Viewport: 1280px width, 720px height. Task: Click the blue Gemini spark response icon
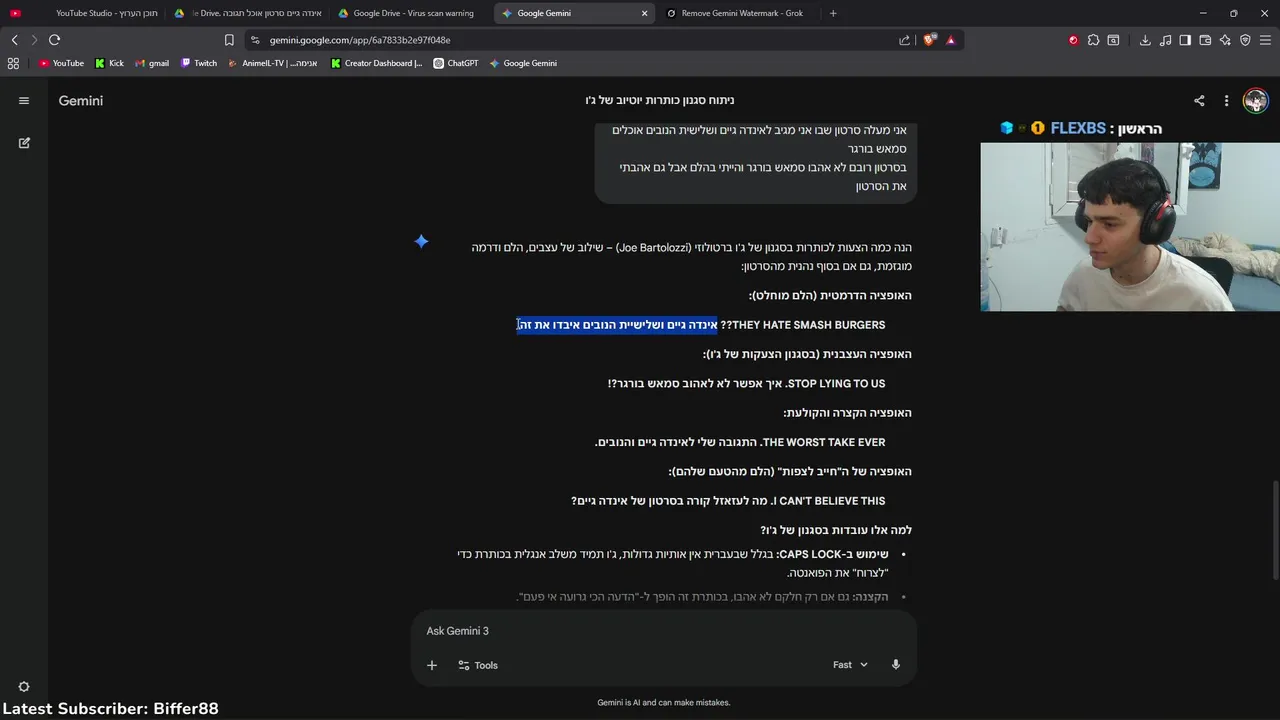click(421, 241)
